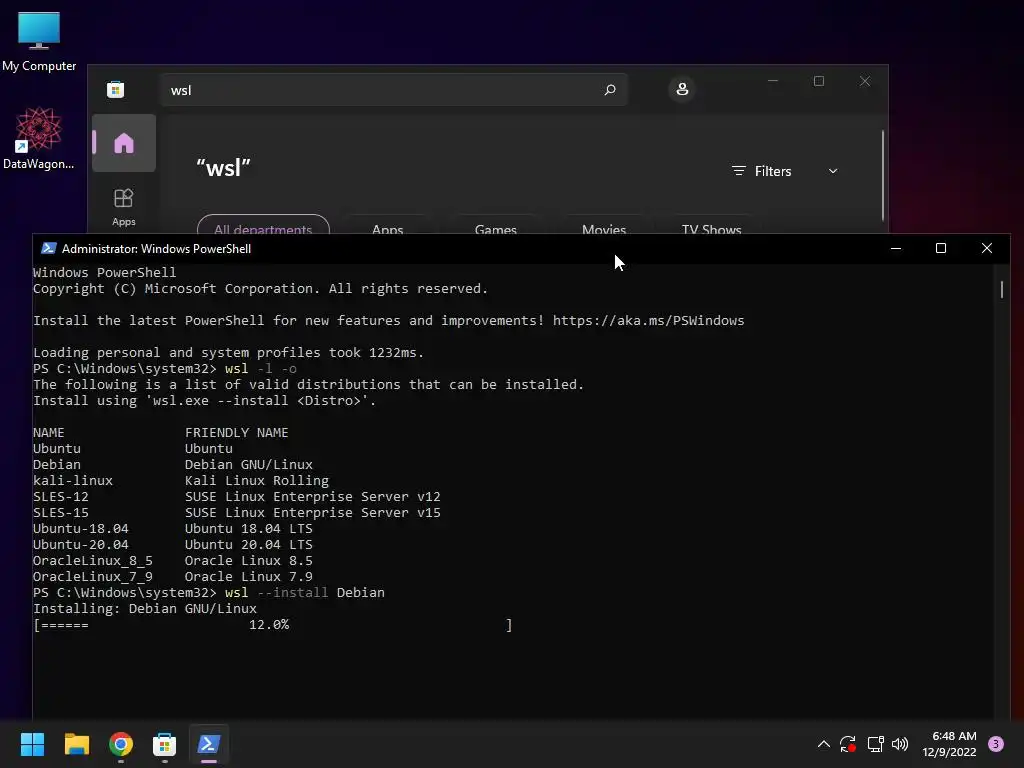Click the "wsl" results heading in Store
1024x768 pixels.
point(223,168)
